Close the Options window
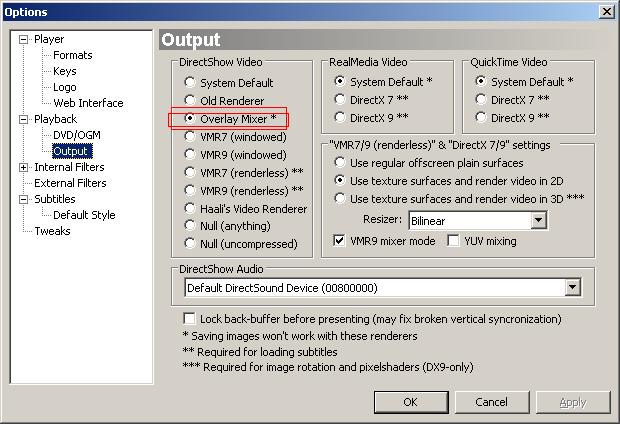The image size is (620, 424). [x=607, y=11]
